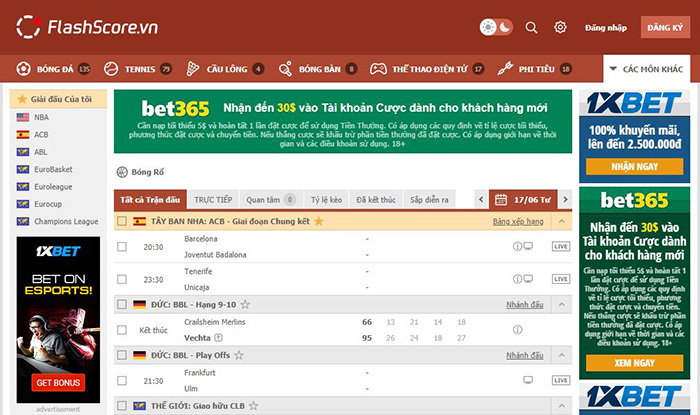The height and width of the screenshot is (415, 700).
Task: Click the Đăng nhập login link
Action: tap(606, 28)
